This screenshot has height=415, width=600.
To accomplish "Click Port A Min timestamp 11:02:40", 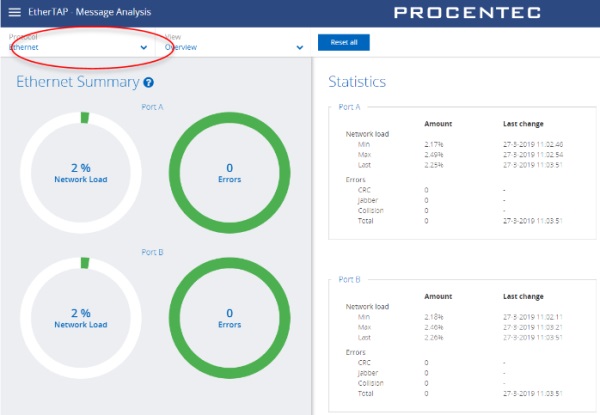I will [x=533, y=145].
